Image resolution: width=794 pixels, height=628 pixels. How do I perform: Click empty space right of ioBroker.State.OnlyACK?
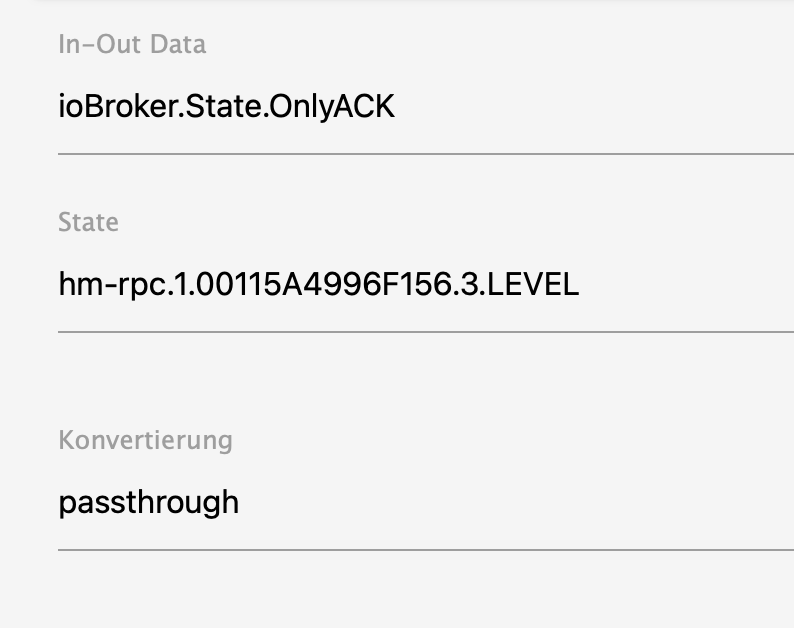click(600, 106)
